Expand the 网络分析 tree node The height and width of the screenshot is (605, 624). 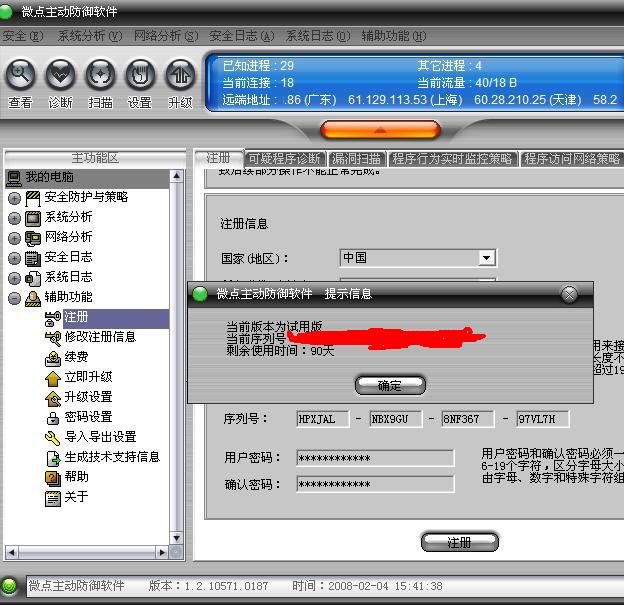pyautogui.click(x=14, y=238)
